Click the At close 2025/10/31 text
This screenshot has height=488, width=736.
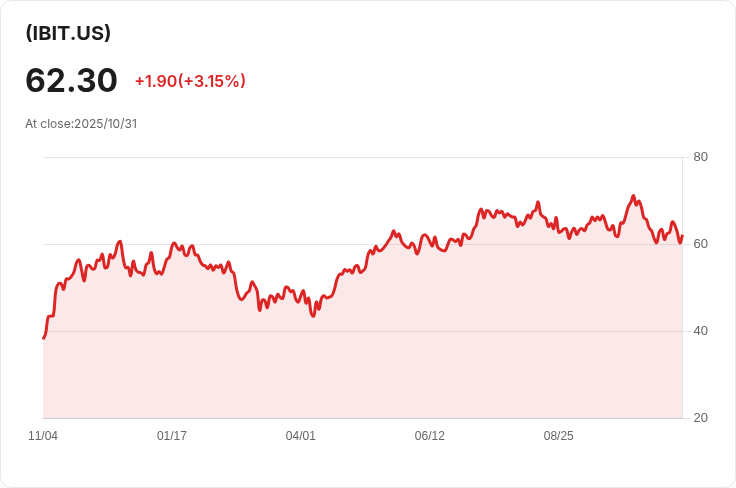81,124
